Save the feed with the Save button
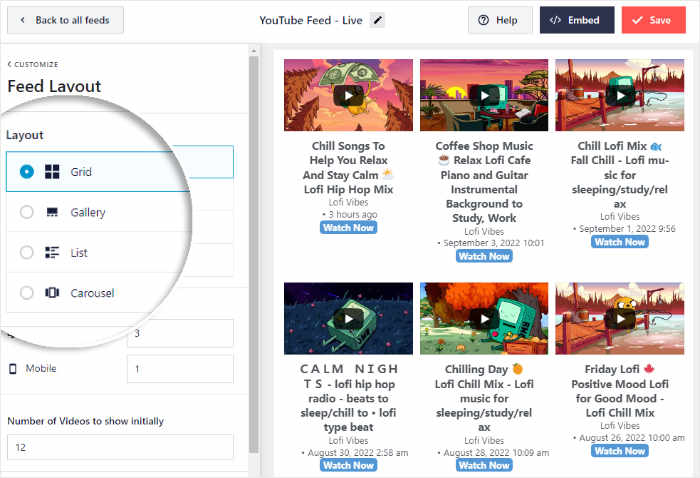700x478 pixels. 654,20
